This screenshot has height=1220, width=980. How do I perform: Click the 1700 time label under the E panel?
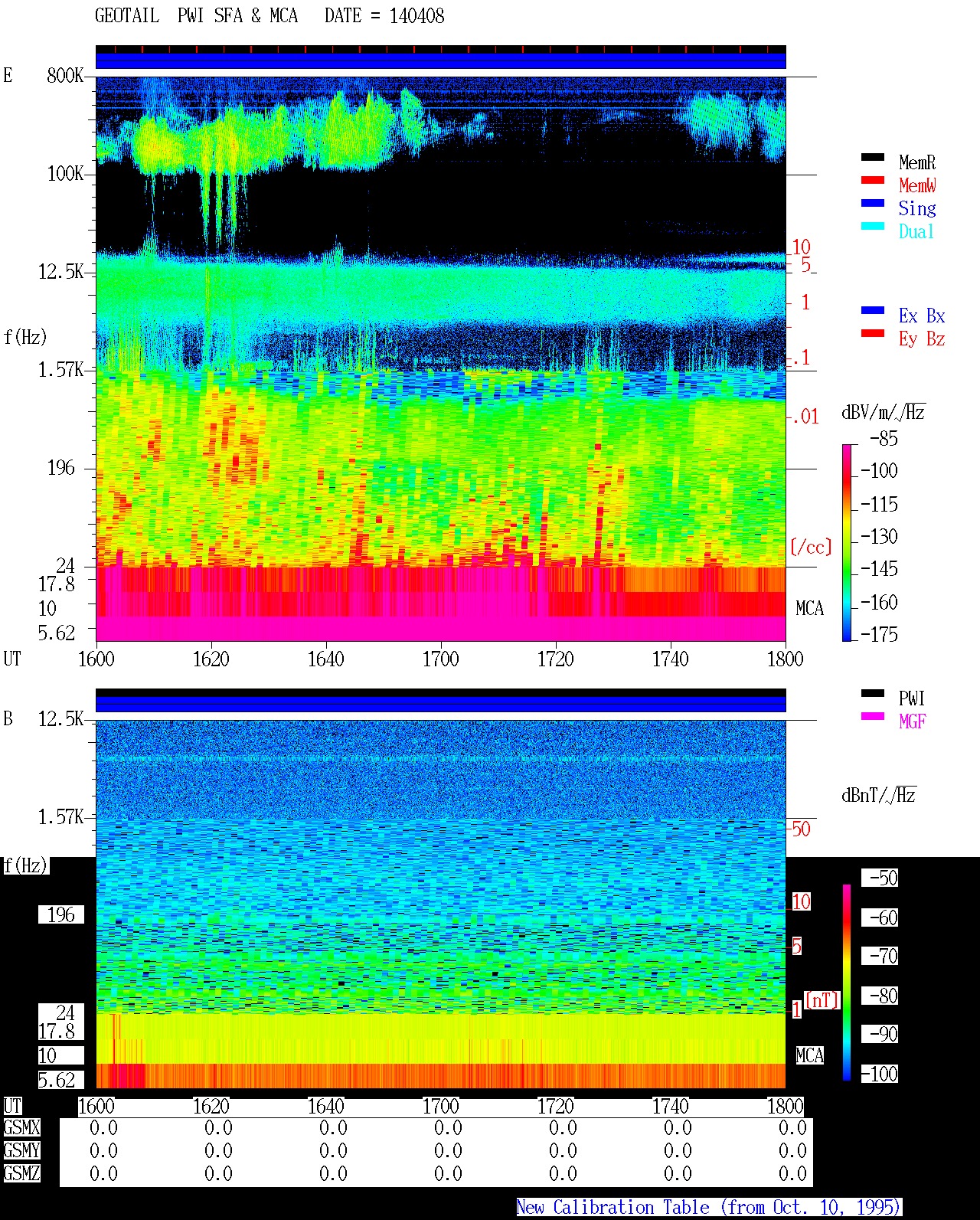[440, 659]
